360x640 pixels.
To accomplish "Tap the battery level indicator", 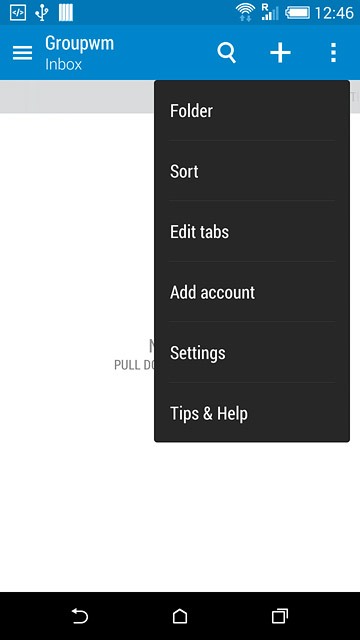I will (297, 13).
